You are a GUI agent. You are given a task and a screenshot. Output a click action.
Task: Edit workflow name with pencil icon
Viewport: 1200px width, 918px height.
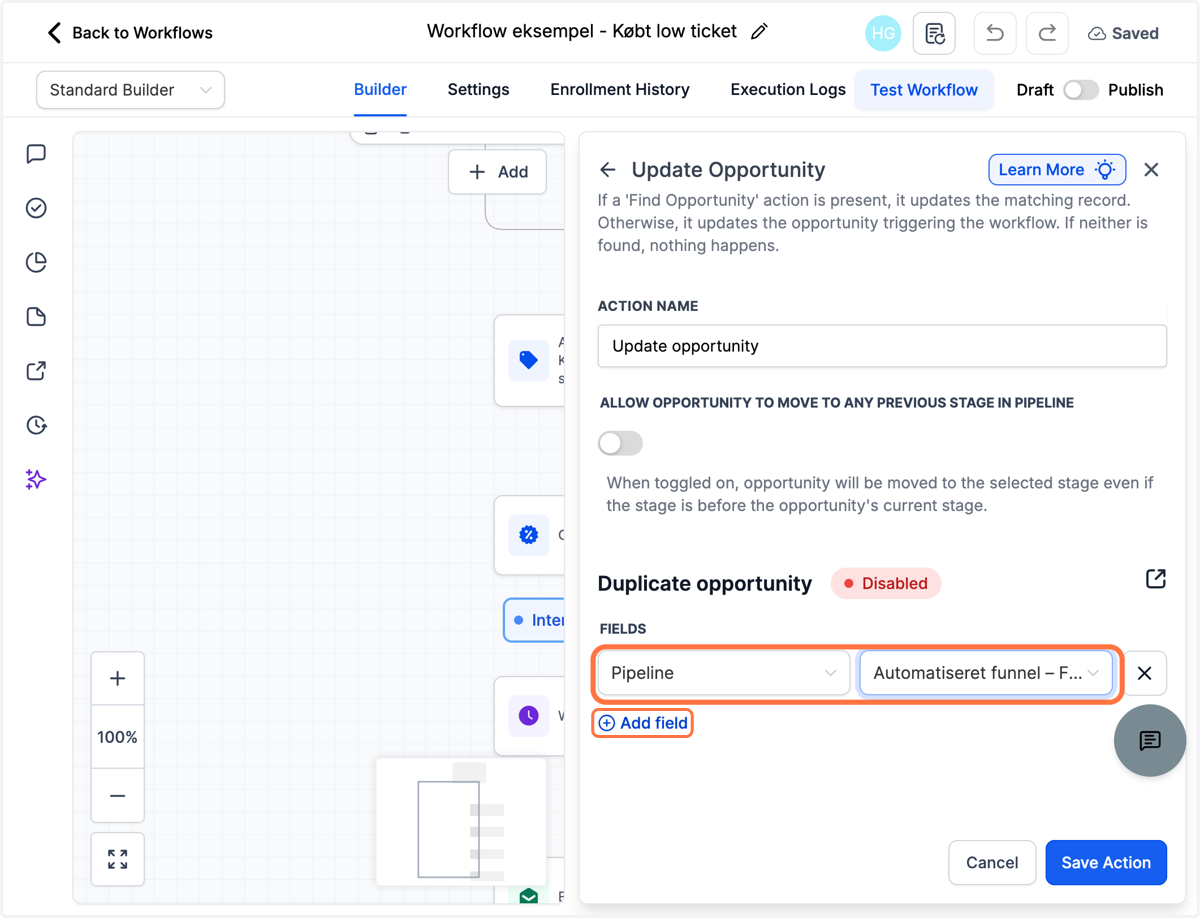(760, 32)
